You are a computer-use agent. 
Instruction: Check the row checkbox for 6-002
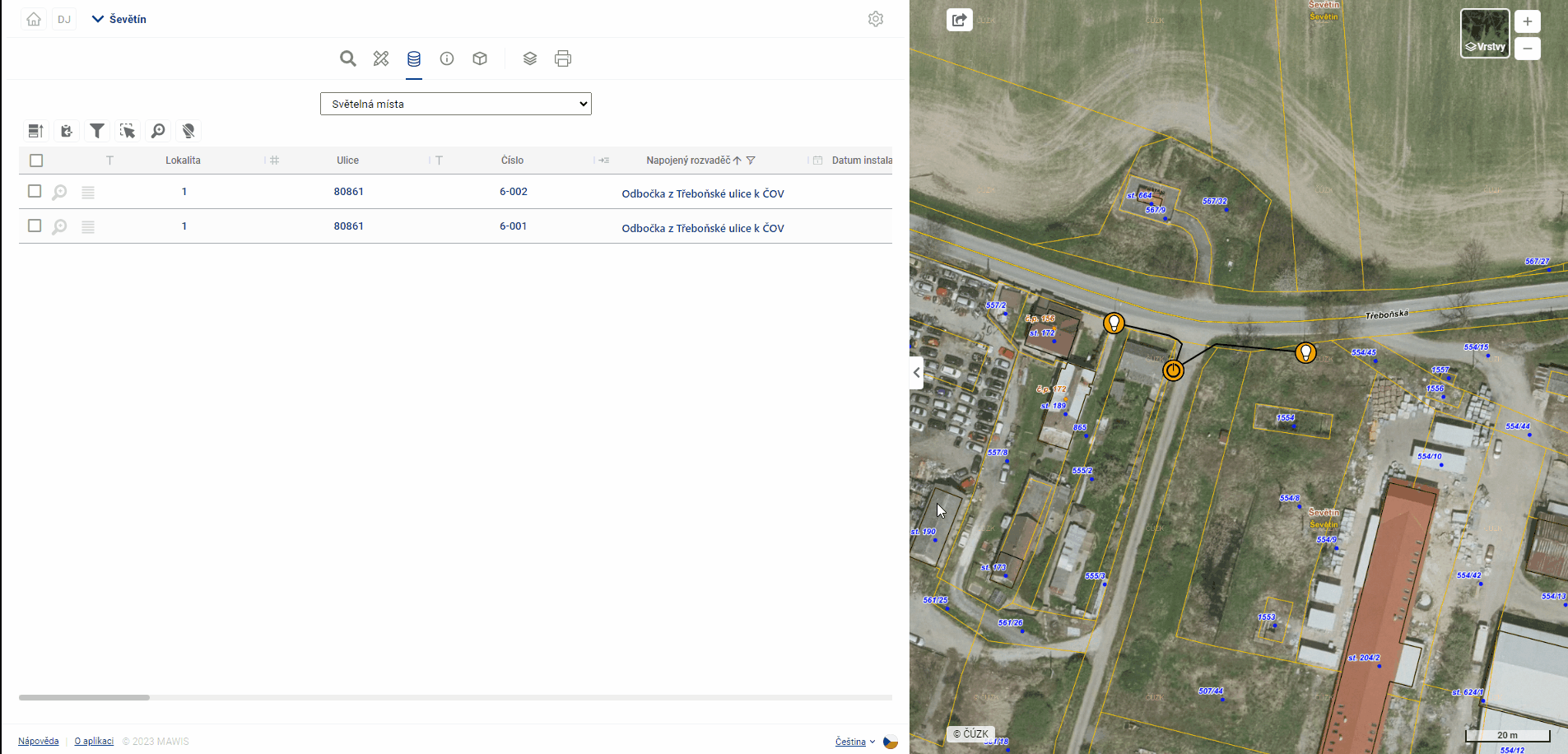click(35, 191)
